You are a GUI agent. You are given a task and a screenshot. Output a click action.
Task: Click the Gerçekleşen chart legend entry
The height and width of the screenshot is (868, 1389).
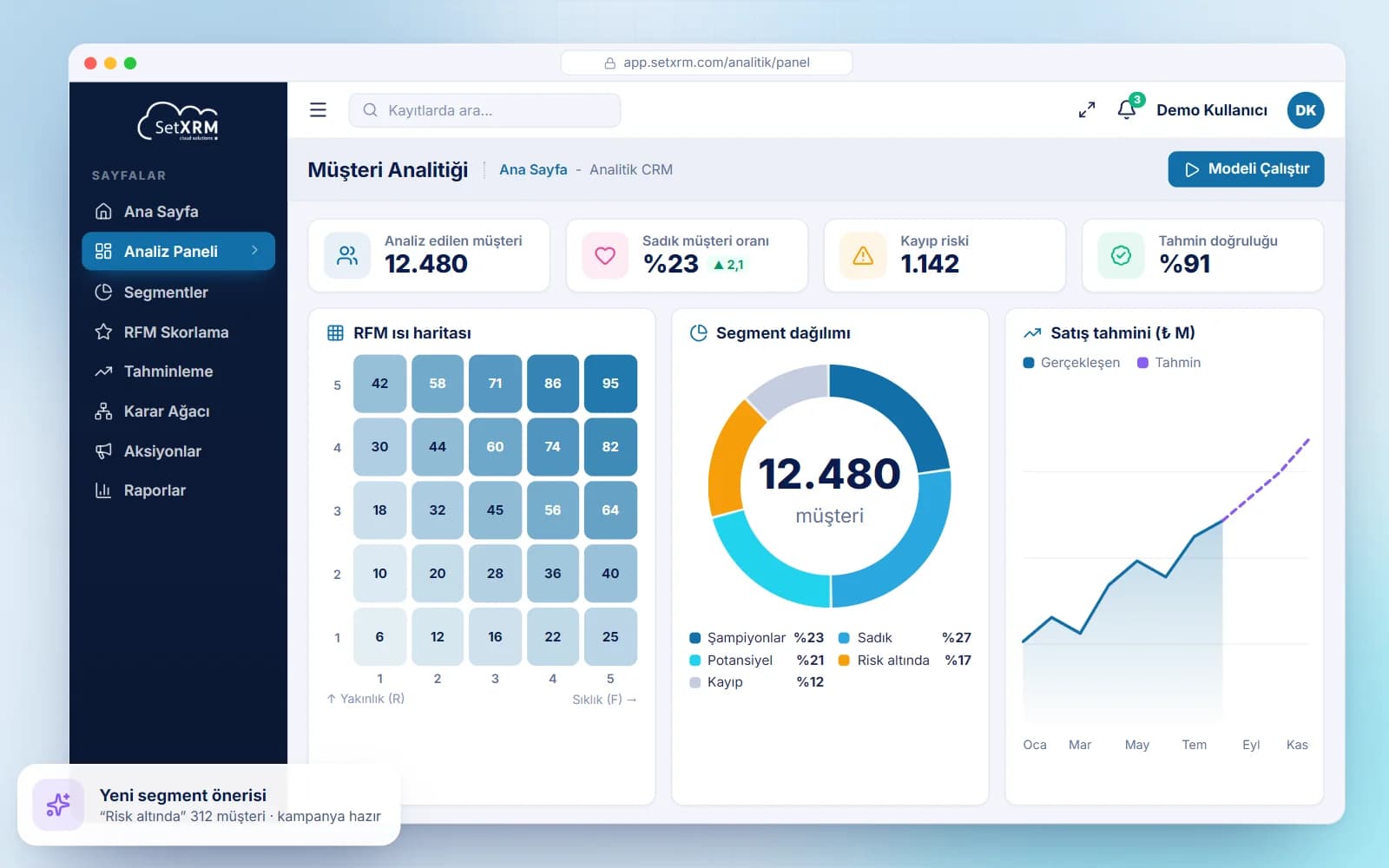[x=1071, y=363]
